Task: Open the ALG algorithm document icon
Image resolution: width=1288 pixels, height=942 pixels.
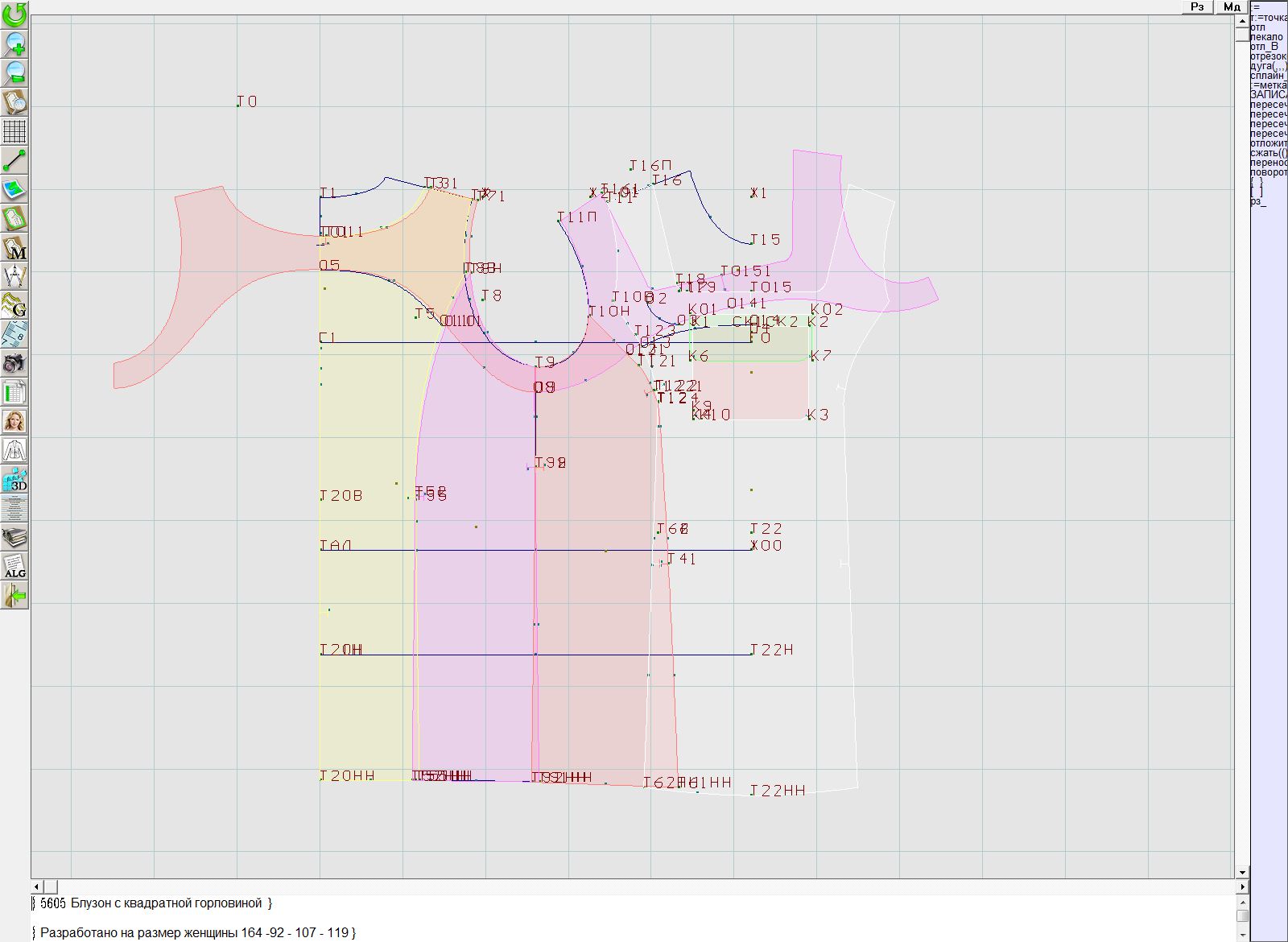Action: [14, 566]
